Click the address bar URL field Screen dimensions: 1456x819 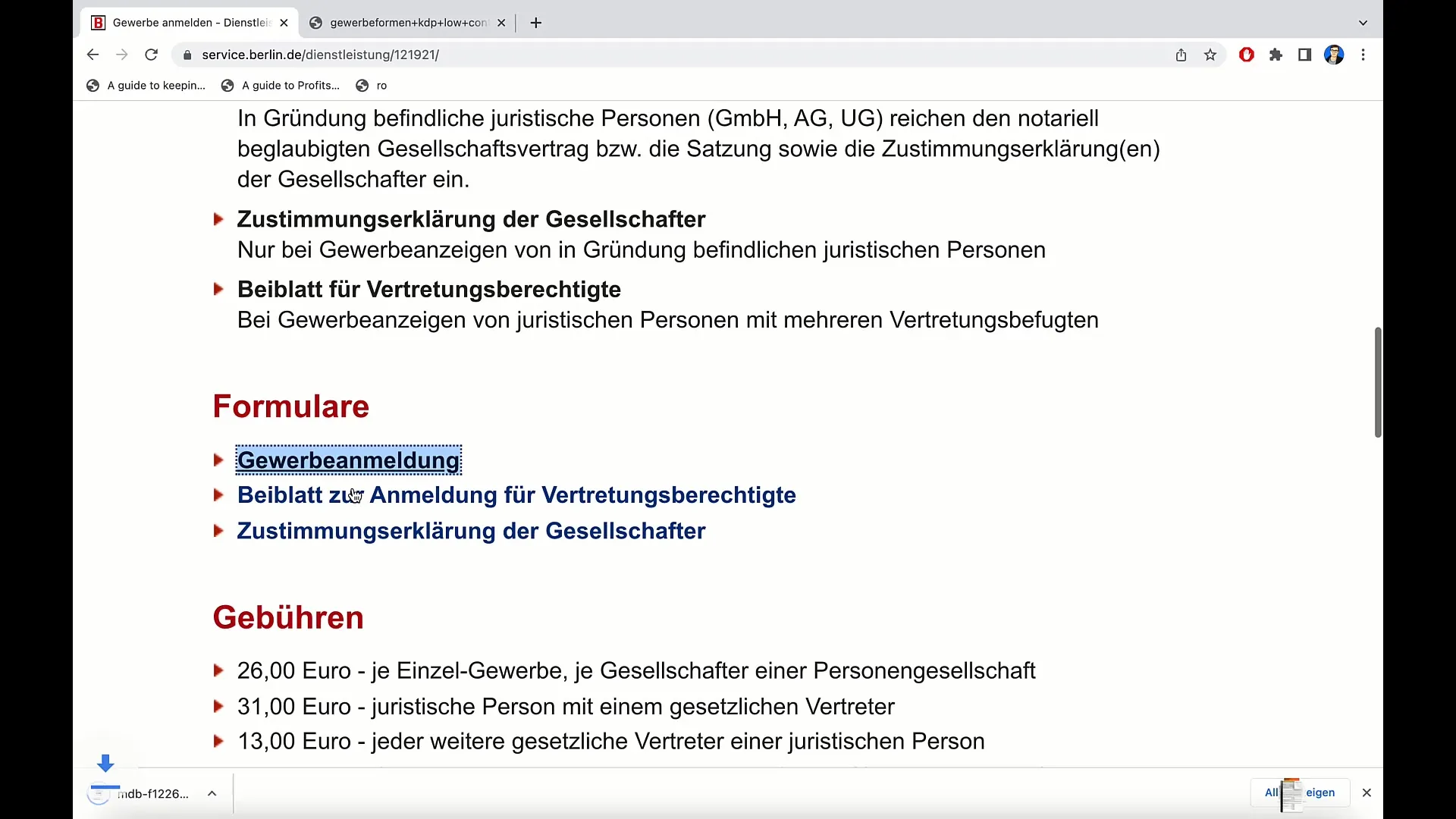coord(675,55)
